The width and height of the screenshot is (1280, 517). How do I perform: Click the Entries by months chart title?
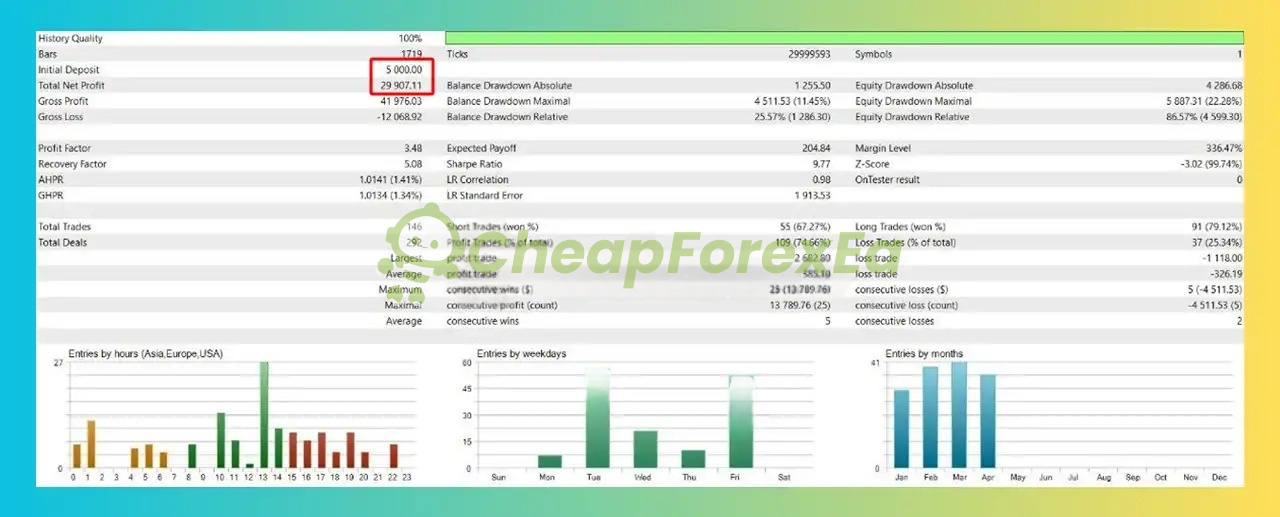pos(925,353)
